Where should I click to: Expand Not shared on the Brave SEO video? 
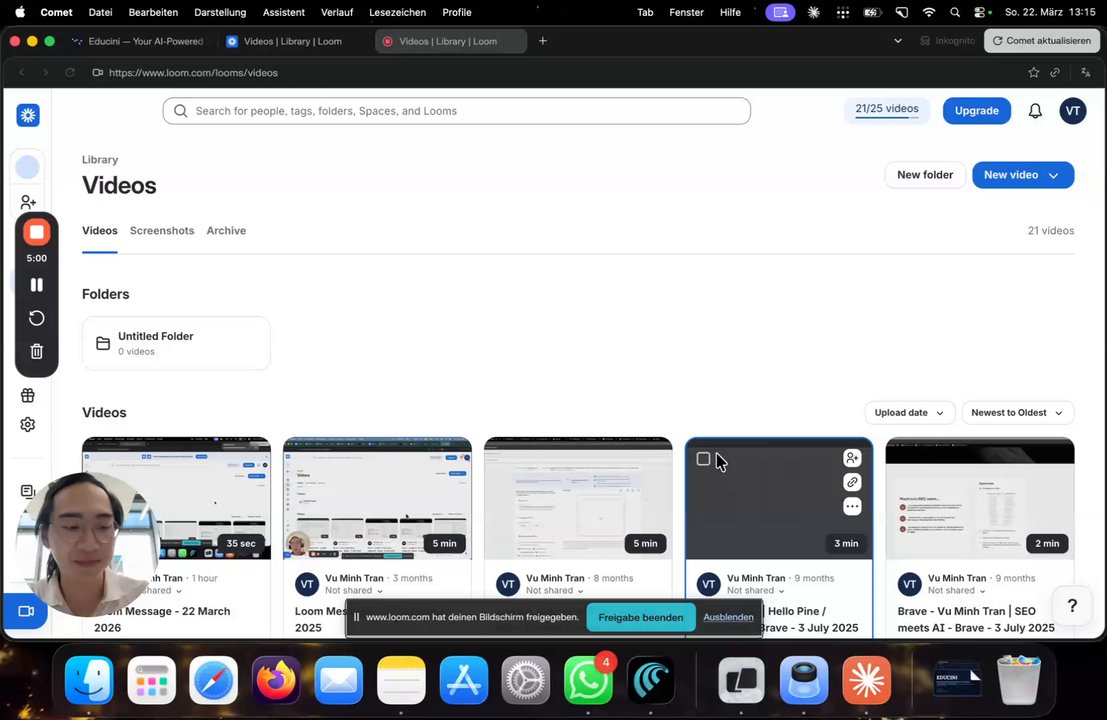point(957,591)
